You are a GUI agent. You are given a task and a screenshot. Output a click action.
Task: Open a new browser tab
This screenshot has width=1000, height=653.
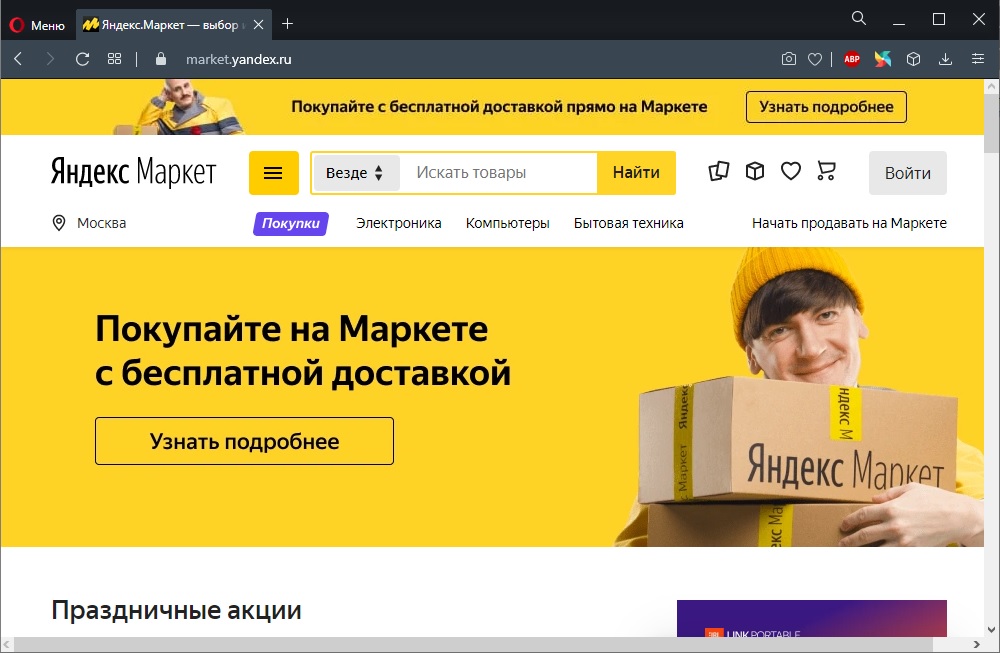click(288, 24)
